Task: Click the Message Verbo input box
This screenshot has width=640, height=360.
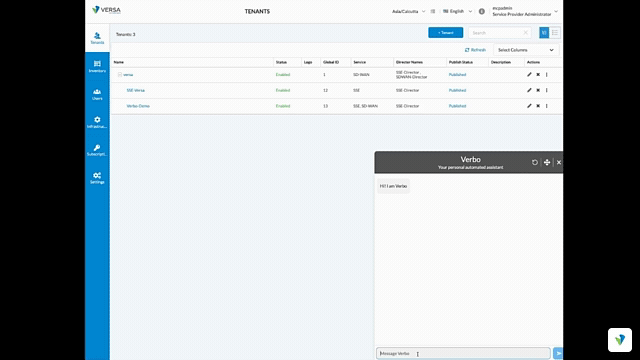Action: point(463,353)
